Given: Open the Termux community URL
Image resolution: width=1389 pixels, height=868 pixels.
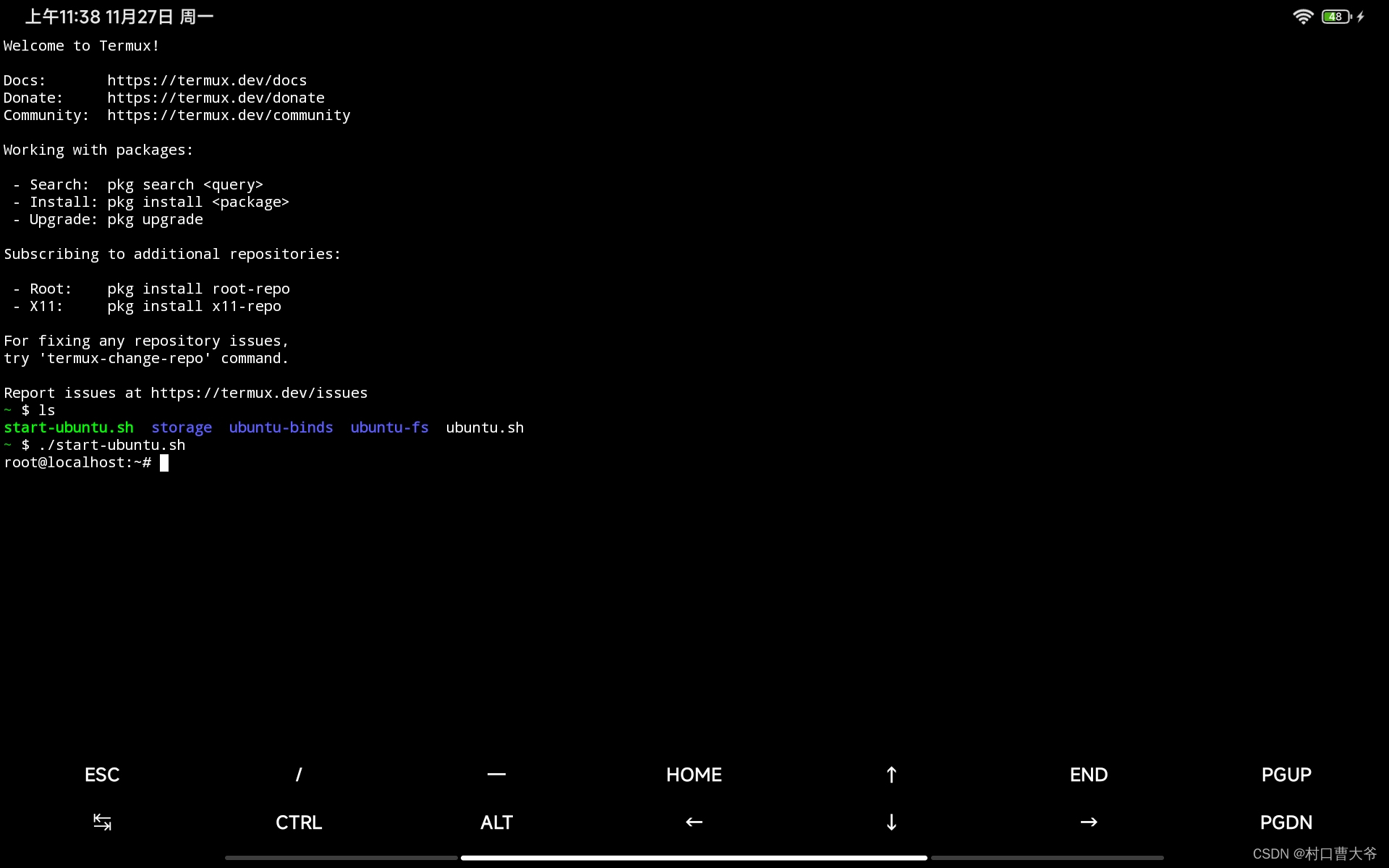Looking at the screenshot, I should (229, 115).
